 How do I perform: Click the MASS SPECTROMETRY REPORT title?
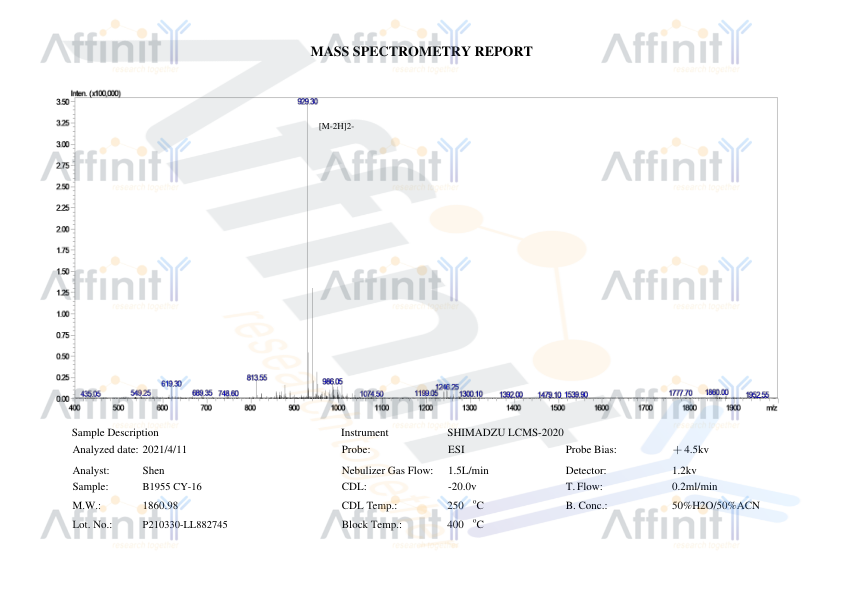(x=422, y=52)
